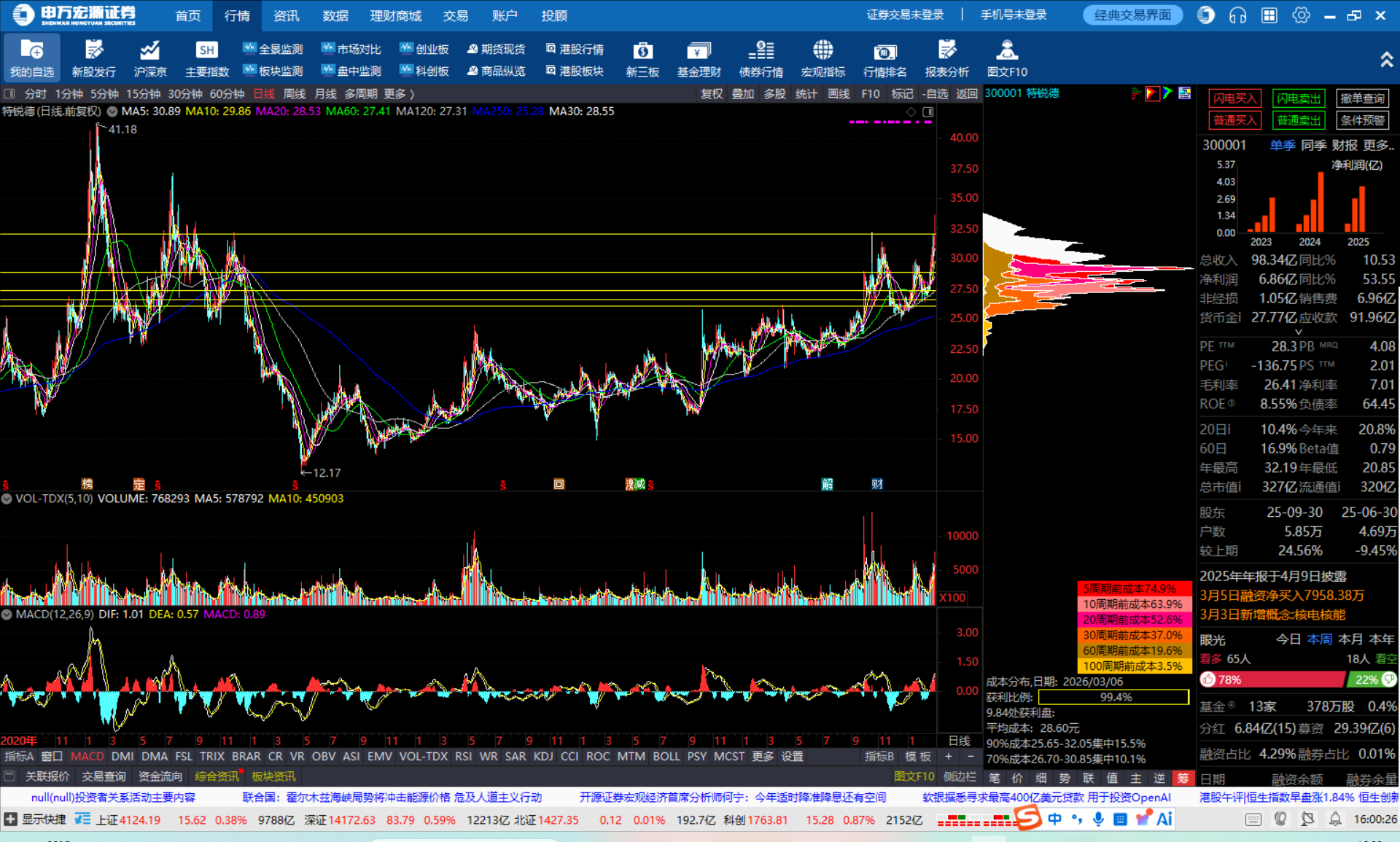Toggle 侧边栏 sidebar visibility
Image resolution: width=1400 pixels, height=842 pixels.
tap(960, 776)
